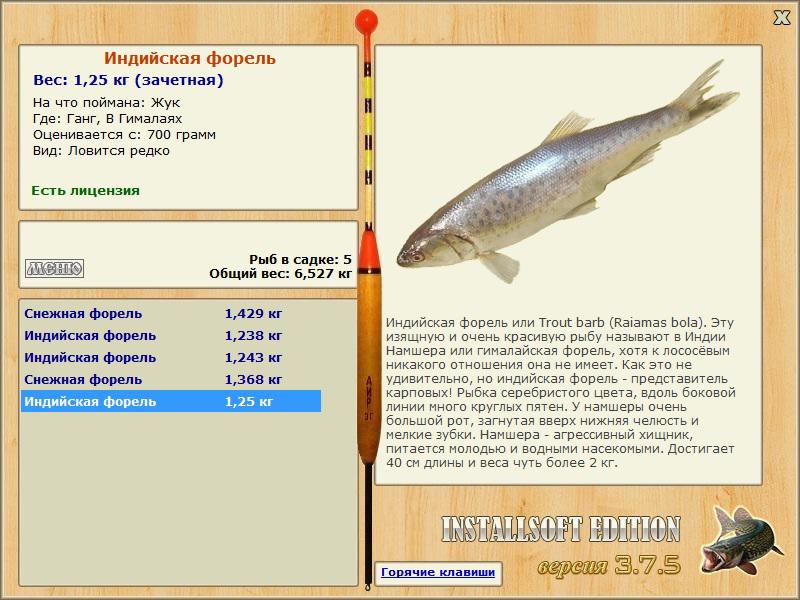Click the Оценивается с: 700 грамм line
The height and width of the screenshot is (600, 800).
coord(124,135)
